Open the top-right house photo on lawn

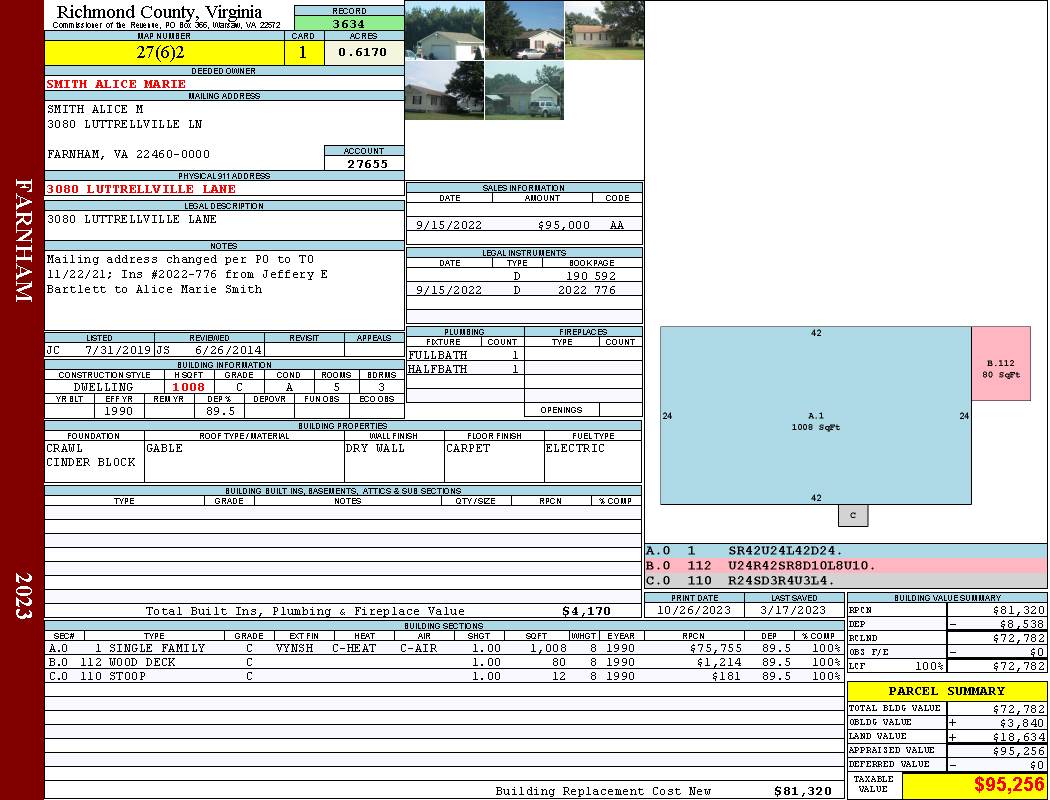604,30
